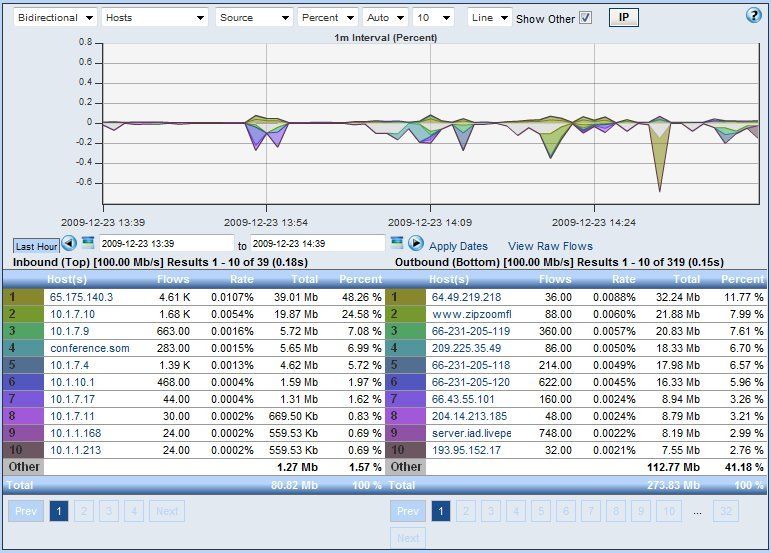Click the start date field 2009-12-23 13:39
The width and height of the screenshot is (771, 553).
coord(167,243)
